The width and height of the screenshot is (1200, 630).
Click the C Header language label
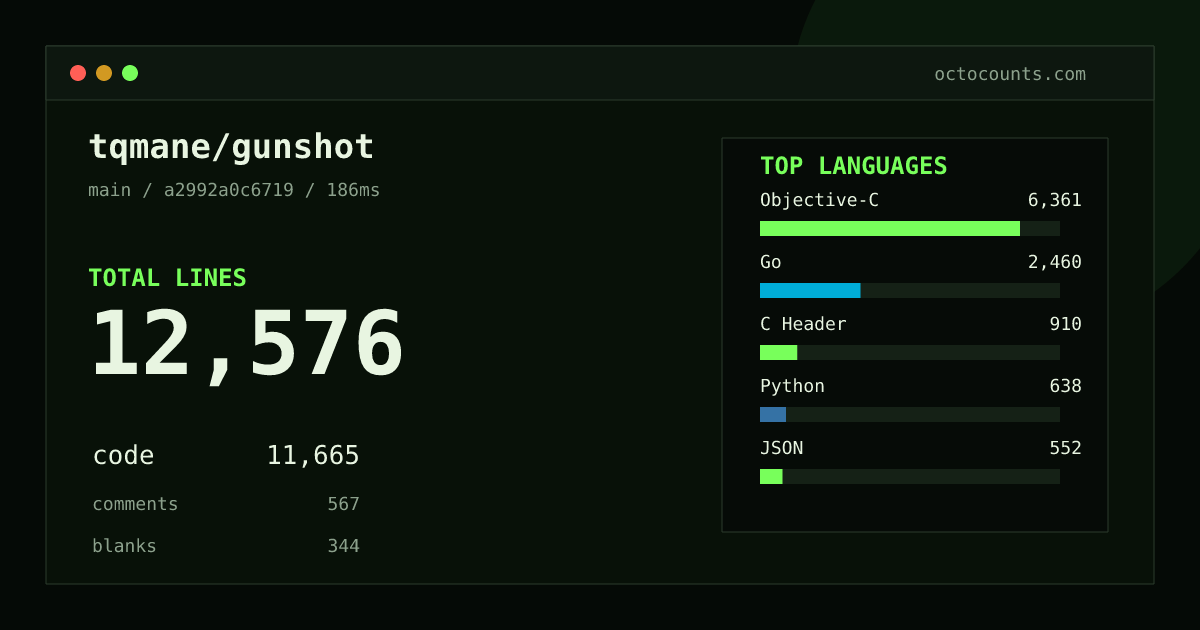803,324
